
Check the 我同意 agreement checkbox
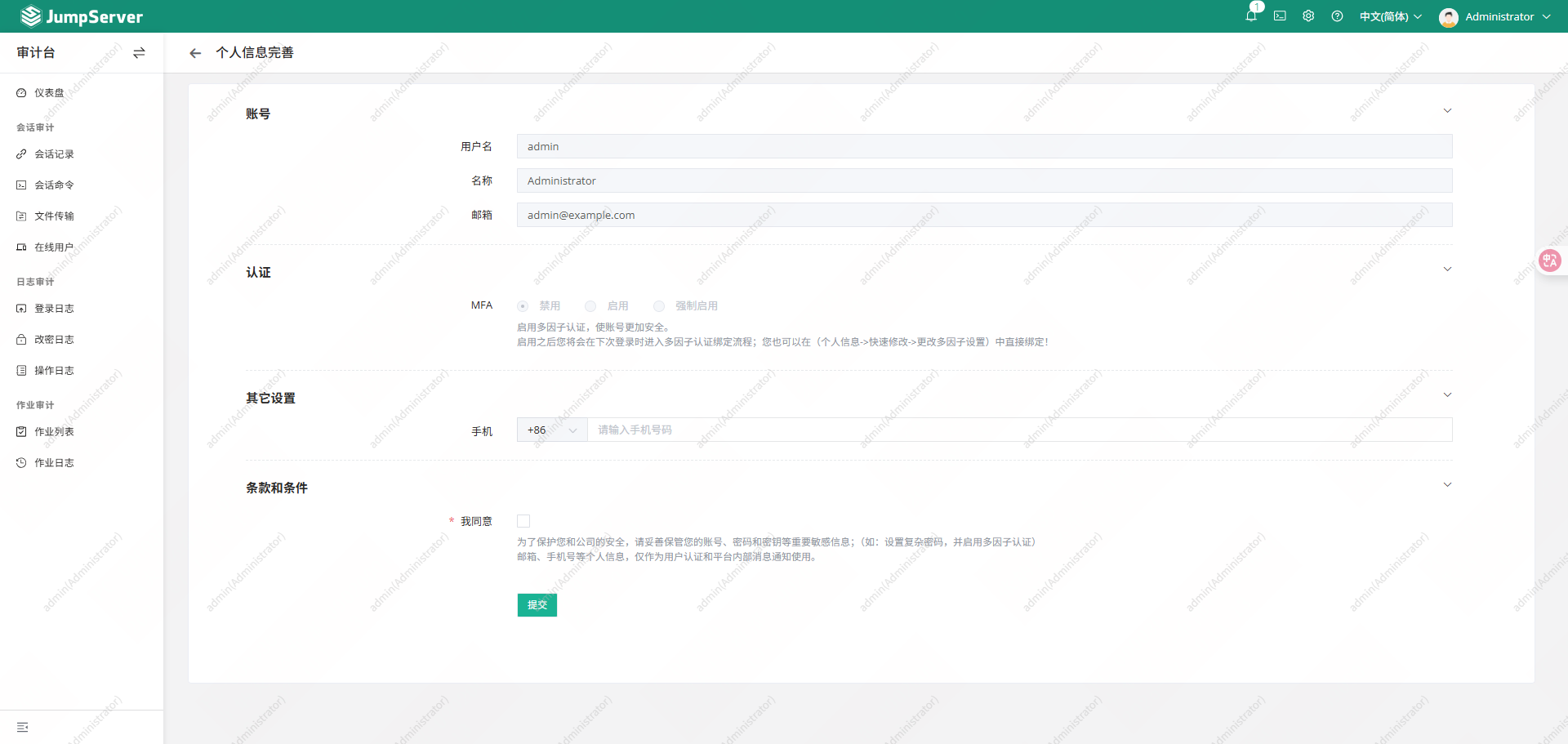click(523, 521)
